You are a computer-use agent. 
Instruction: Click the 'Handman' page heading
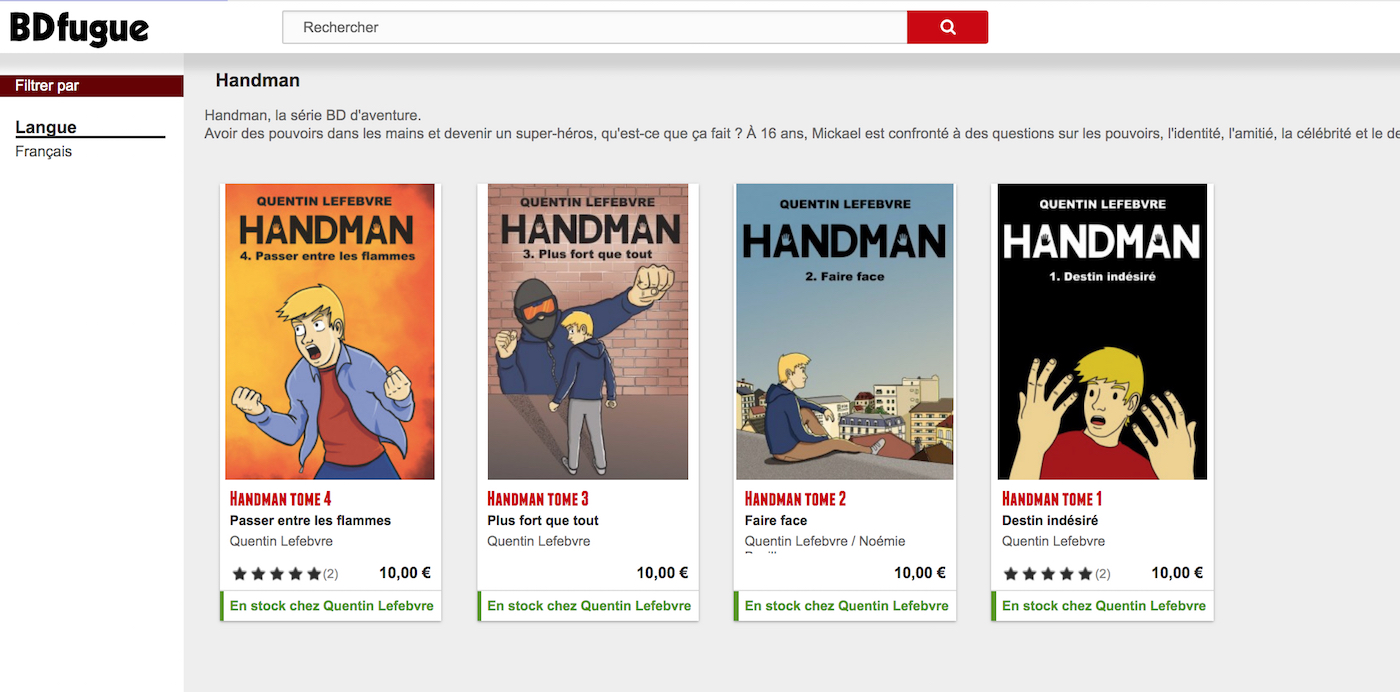[258, 81]
